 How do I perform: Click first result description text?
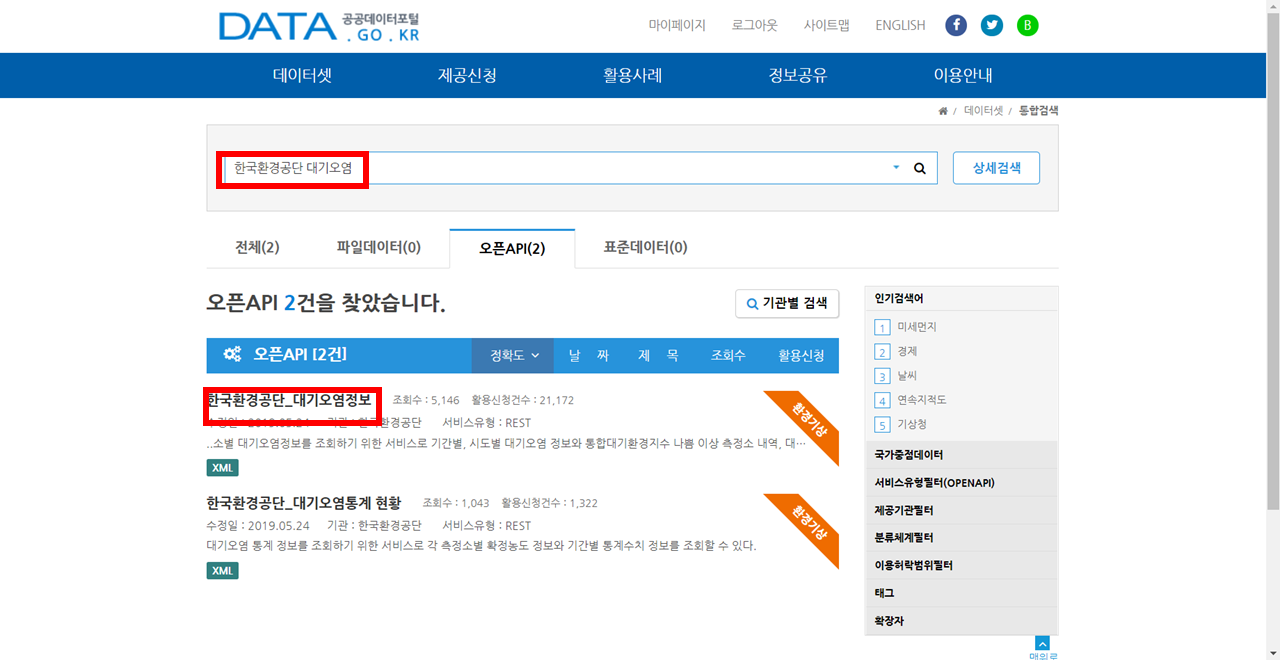coord(506,443)
